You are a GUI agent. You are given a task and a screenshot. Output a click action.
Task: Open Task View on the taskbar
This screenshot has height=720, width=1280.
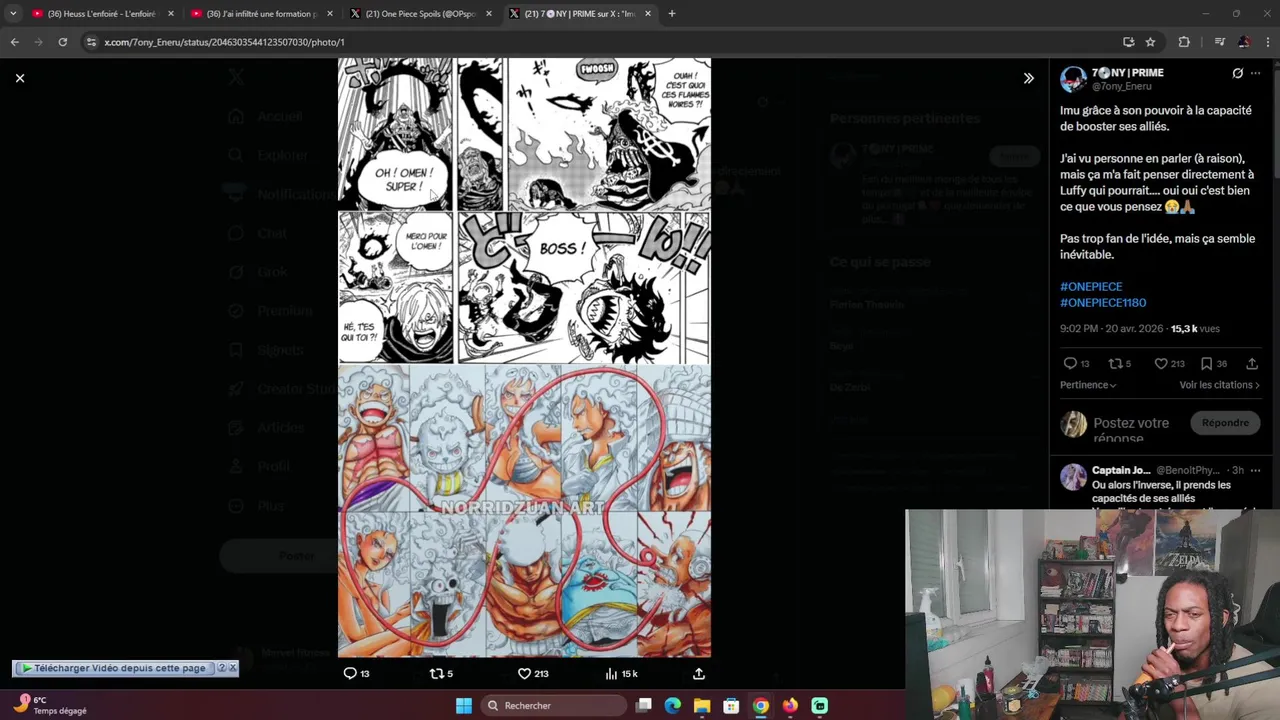644,705
